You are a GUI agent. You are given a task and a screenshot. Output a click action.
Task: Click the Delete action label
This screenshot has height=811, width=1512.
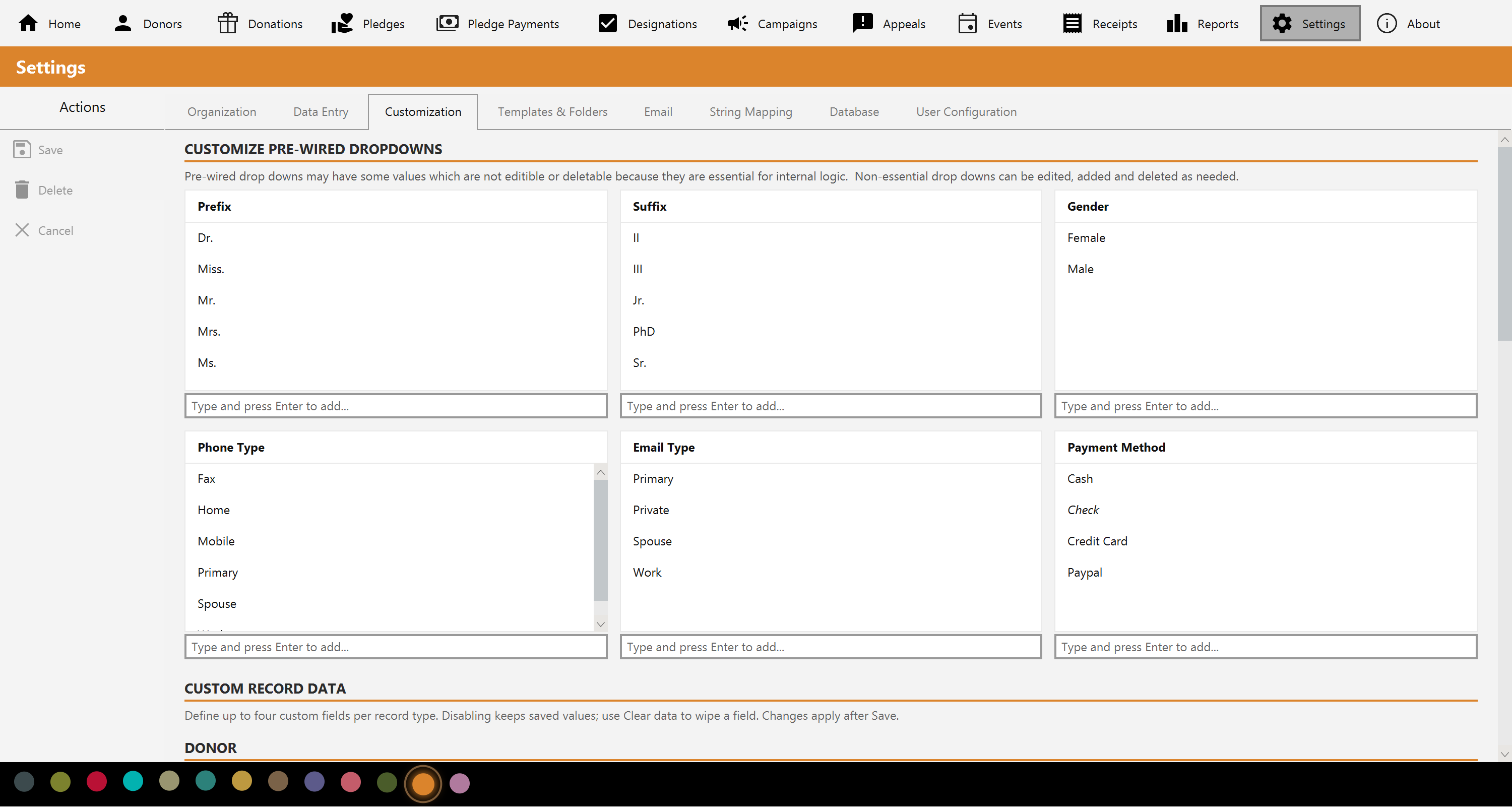pos(56,191)
